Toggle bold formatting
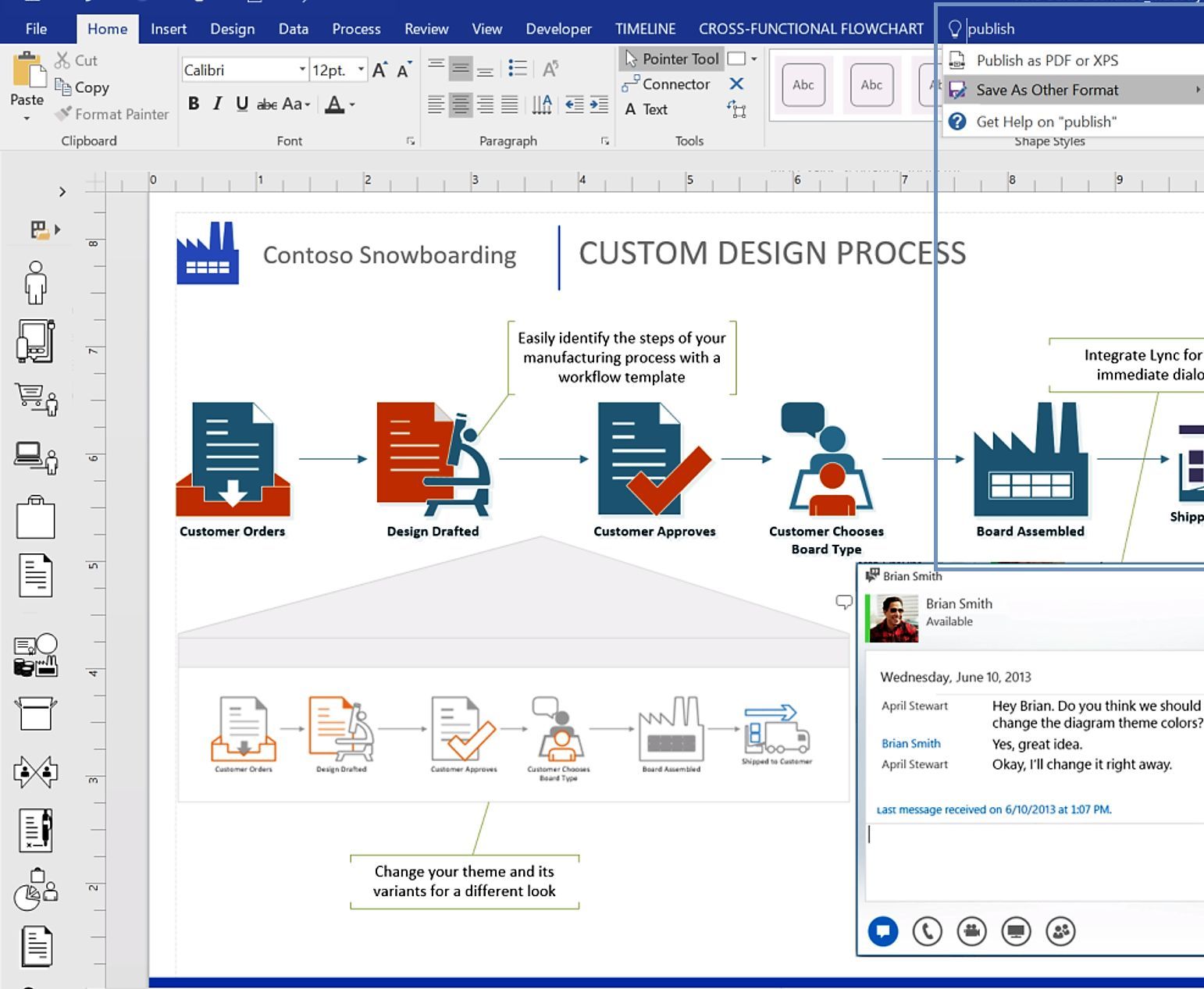This screenshot has width=1204, height=989. tap(194, 103)
